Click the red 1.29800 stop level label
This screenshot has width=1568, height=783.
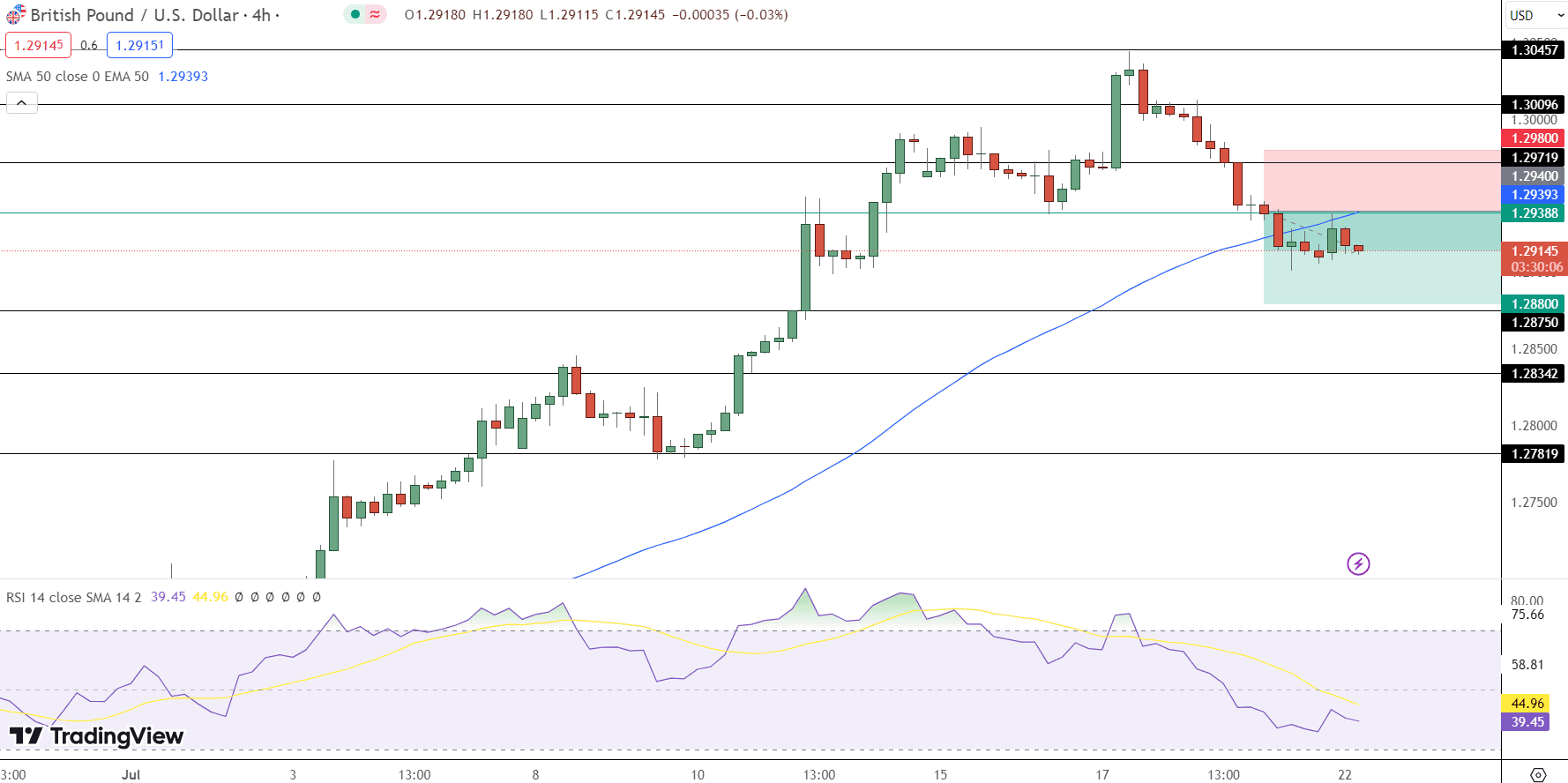click(1534, 138)
